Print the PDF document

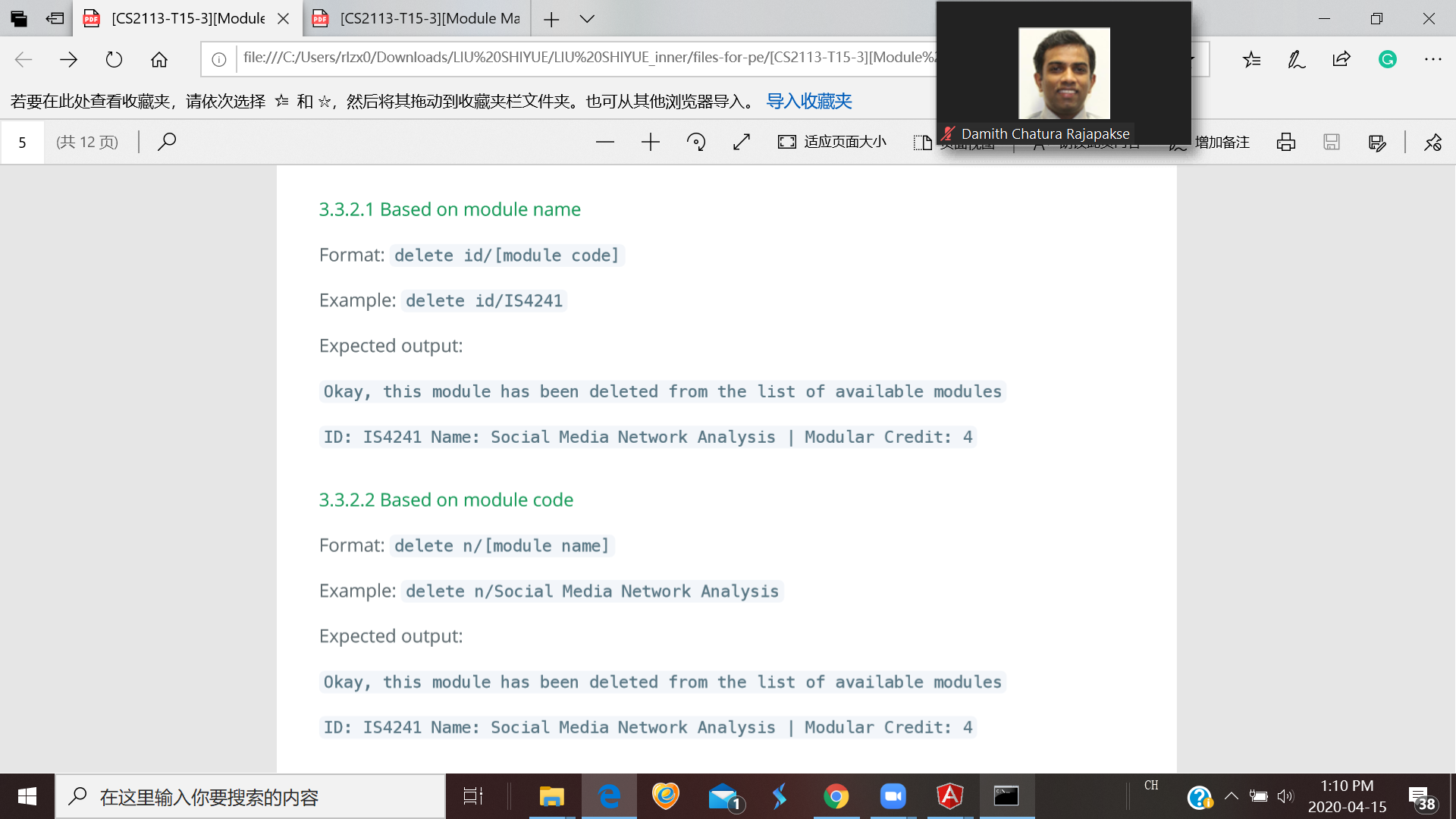[1285, 142]
